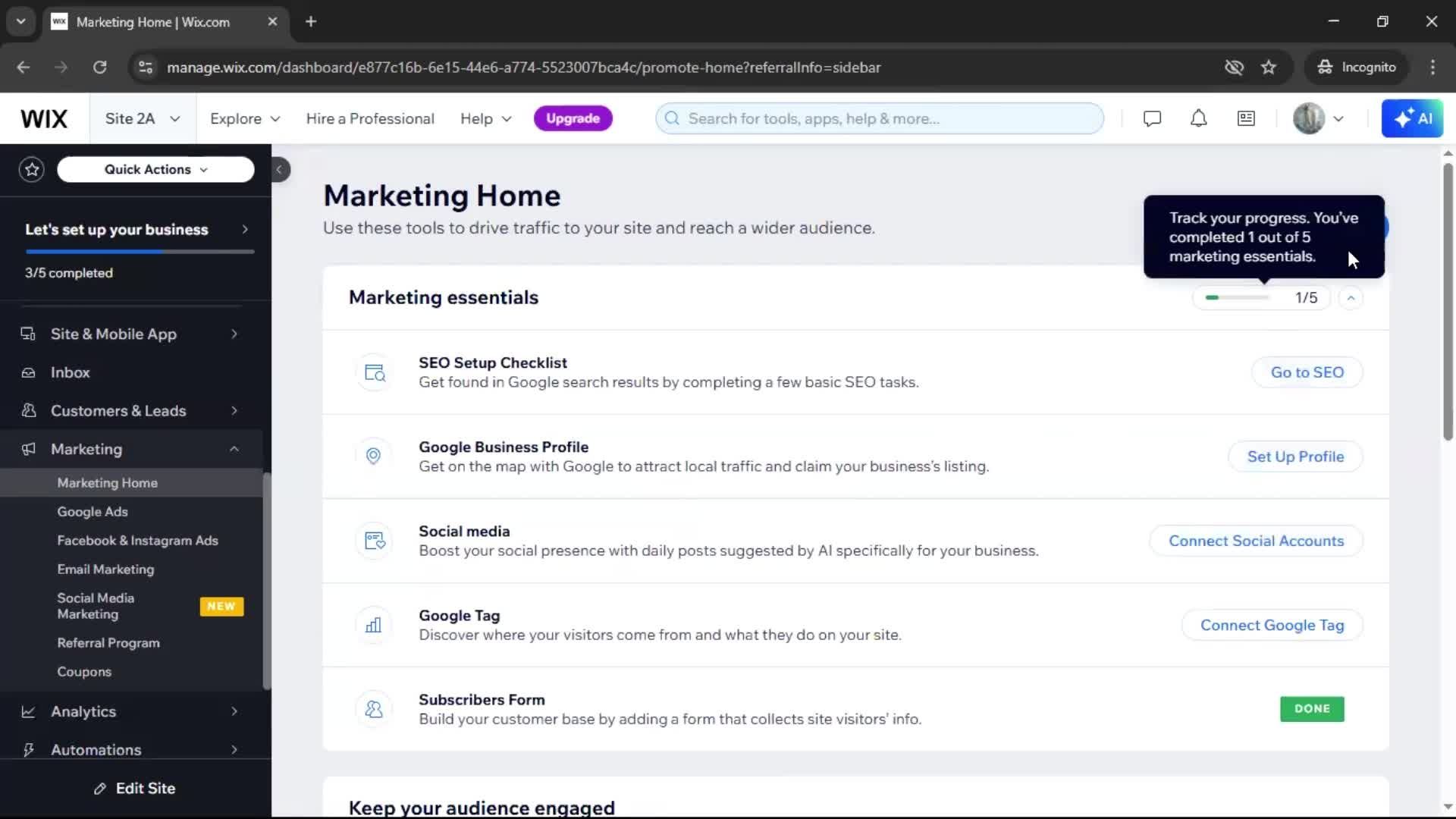
Task: Collapse Marketing essentials section chevron
Action: coord(1351,298)
